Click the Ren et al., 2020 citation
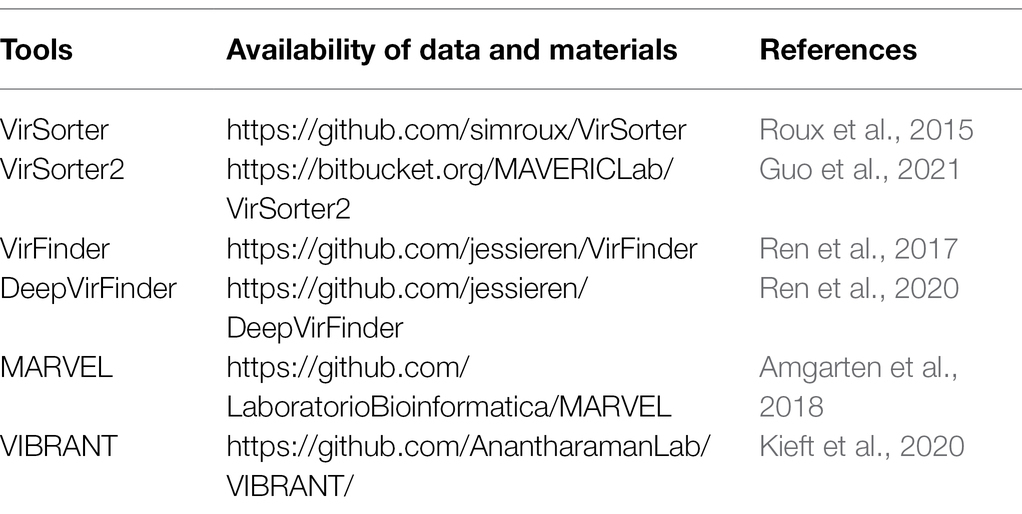This screenshot has width=1022, height=514. [x=858, y=288]
